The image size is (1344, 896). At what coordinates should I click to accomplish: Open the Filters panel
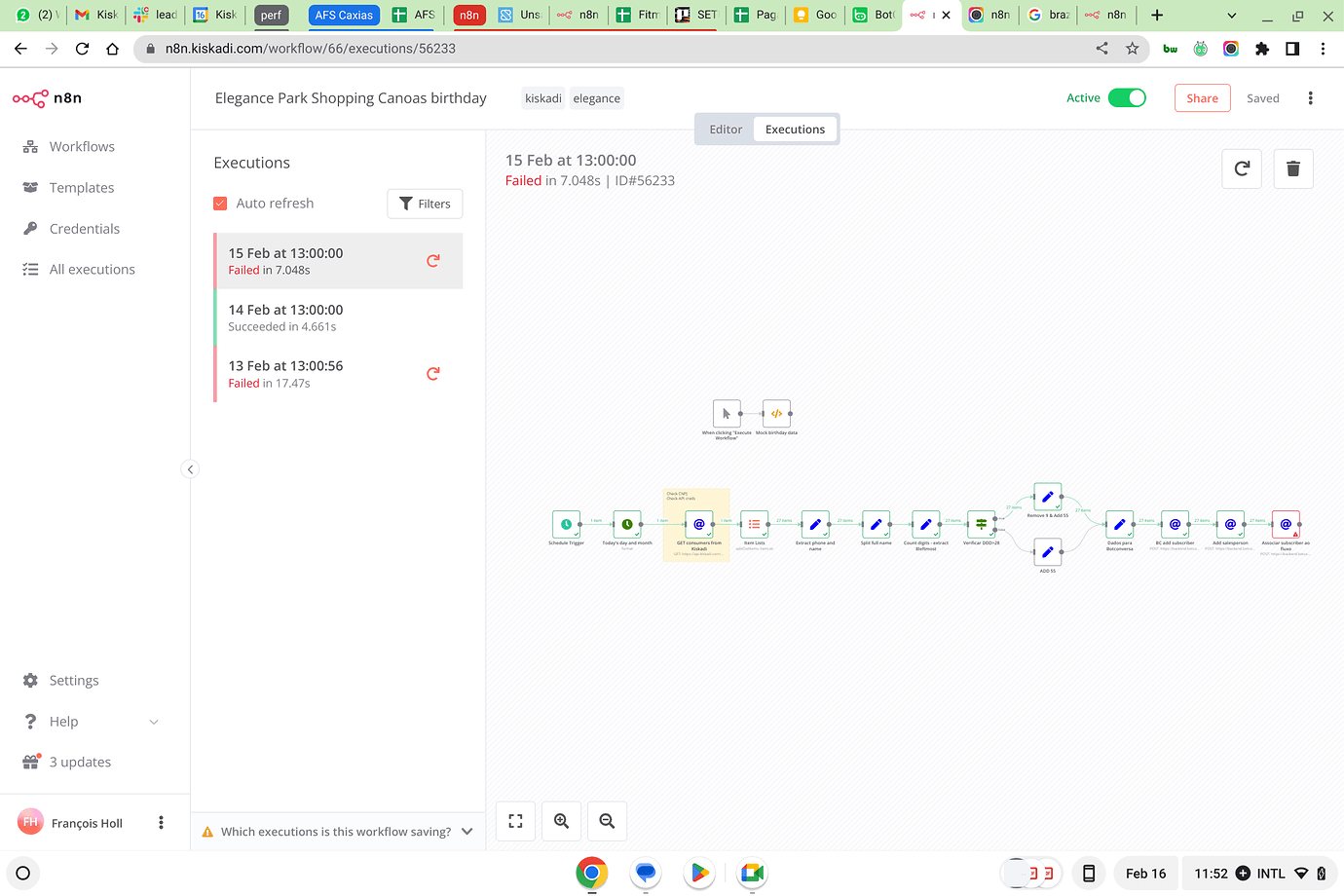(425, 203)
